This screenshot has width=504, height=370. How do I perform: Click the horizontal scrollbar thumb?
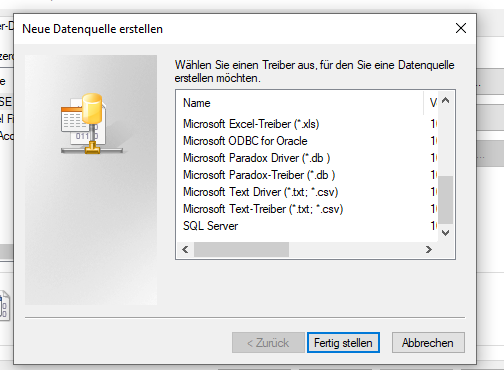click(x=242, y=249)
